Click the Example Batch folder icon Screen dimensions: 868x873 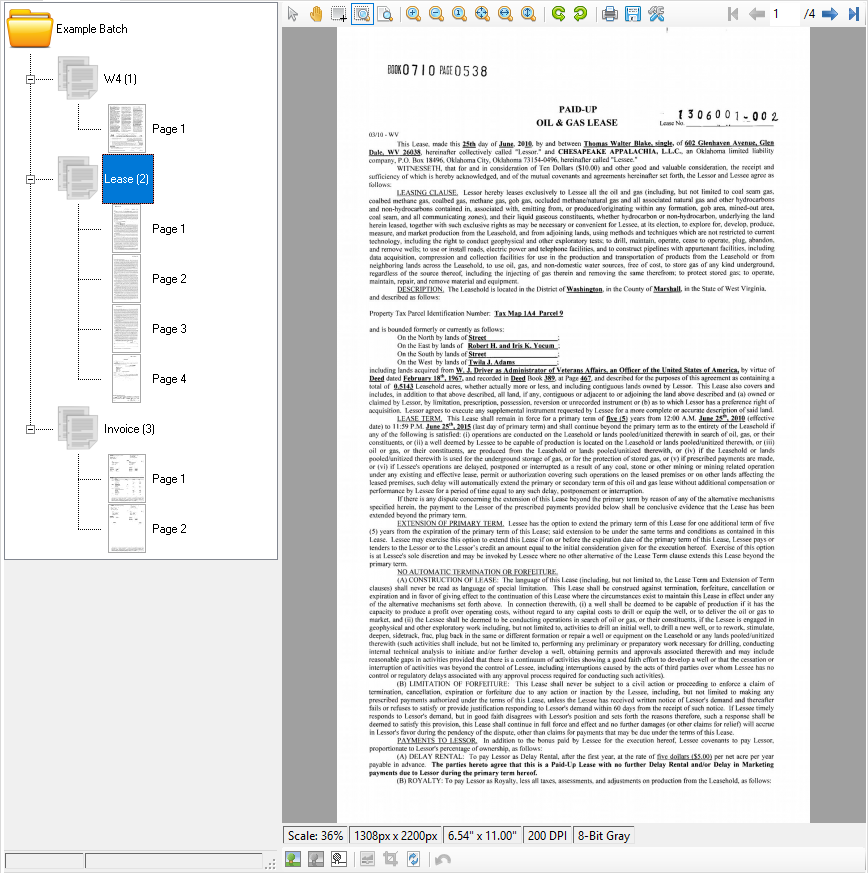[x=30, y=28]
